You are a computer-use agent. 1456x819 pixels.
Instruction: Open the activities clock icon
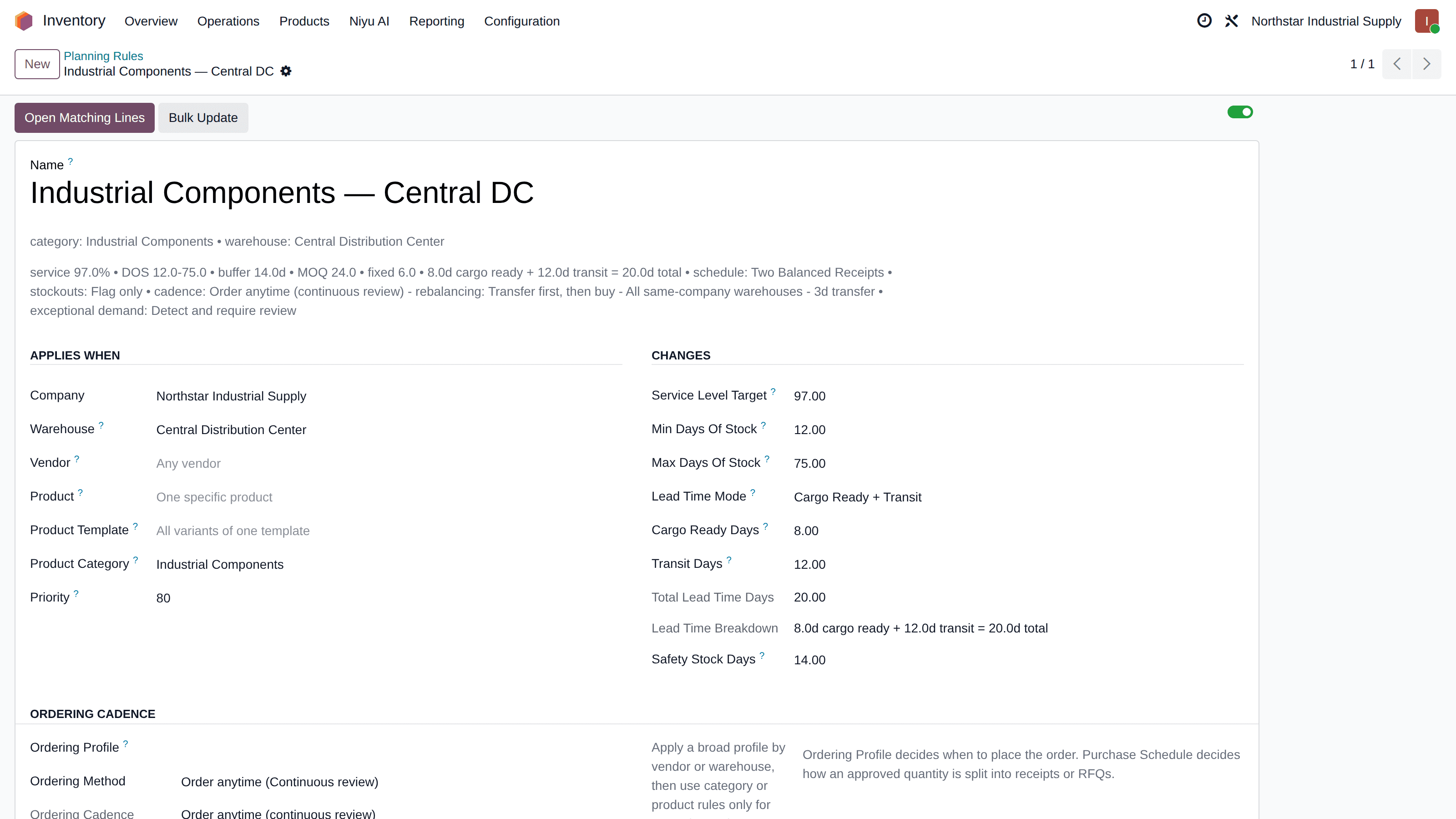tap(1204, 21)
